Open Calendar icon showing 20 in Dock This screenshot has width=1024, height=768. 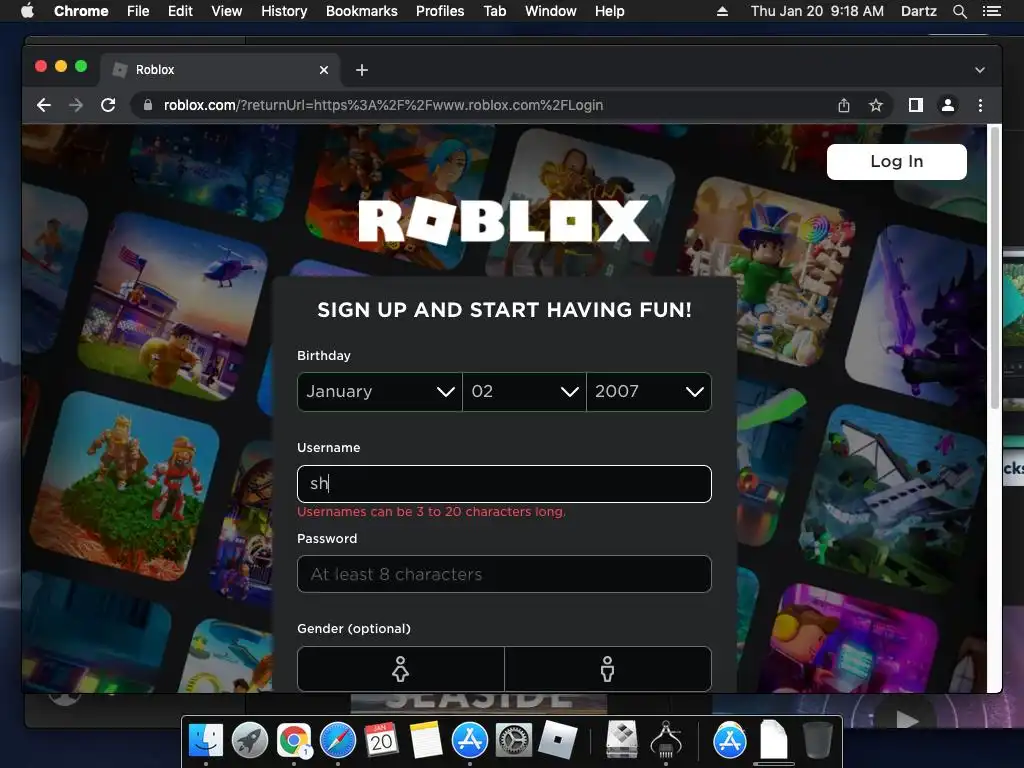(x=381, y=741)
